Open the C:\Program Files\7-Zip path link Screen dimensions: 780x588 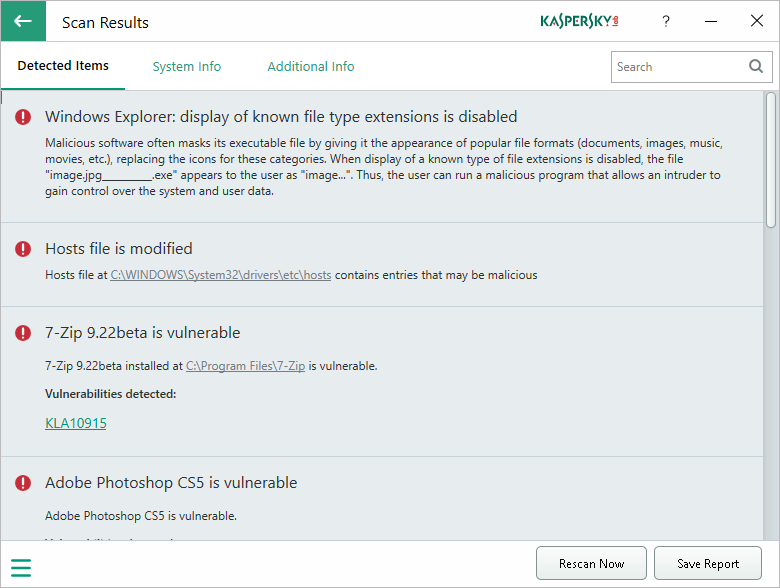point(245,366)
